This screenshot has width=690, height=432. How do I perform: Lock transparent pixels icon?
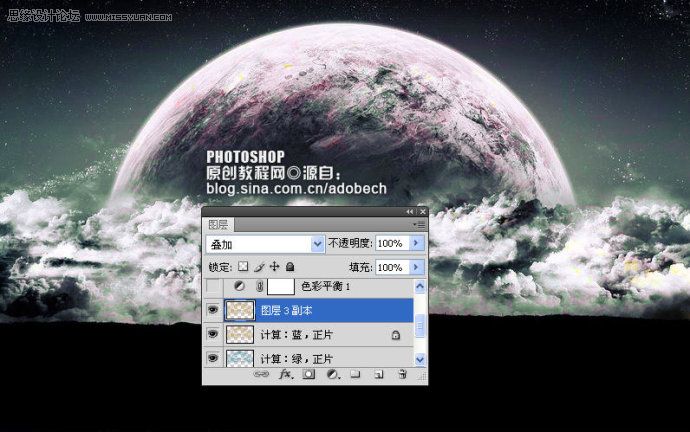coord(243,266)
